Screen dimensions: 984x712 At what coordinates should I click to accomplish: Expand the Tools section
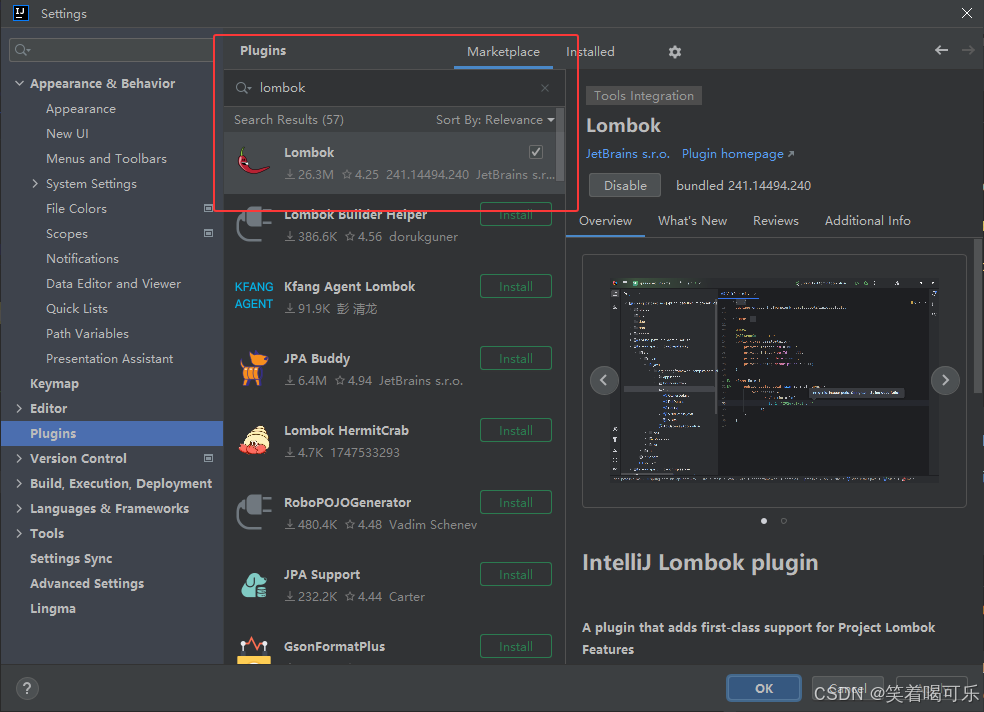pyautogui.click(x=19, y=534)
